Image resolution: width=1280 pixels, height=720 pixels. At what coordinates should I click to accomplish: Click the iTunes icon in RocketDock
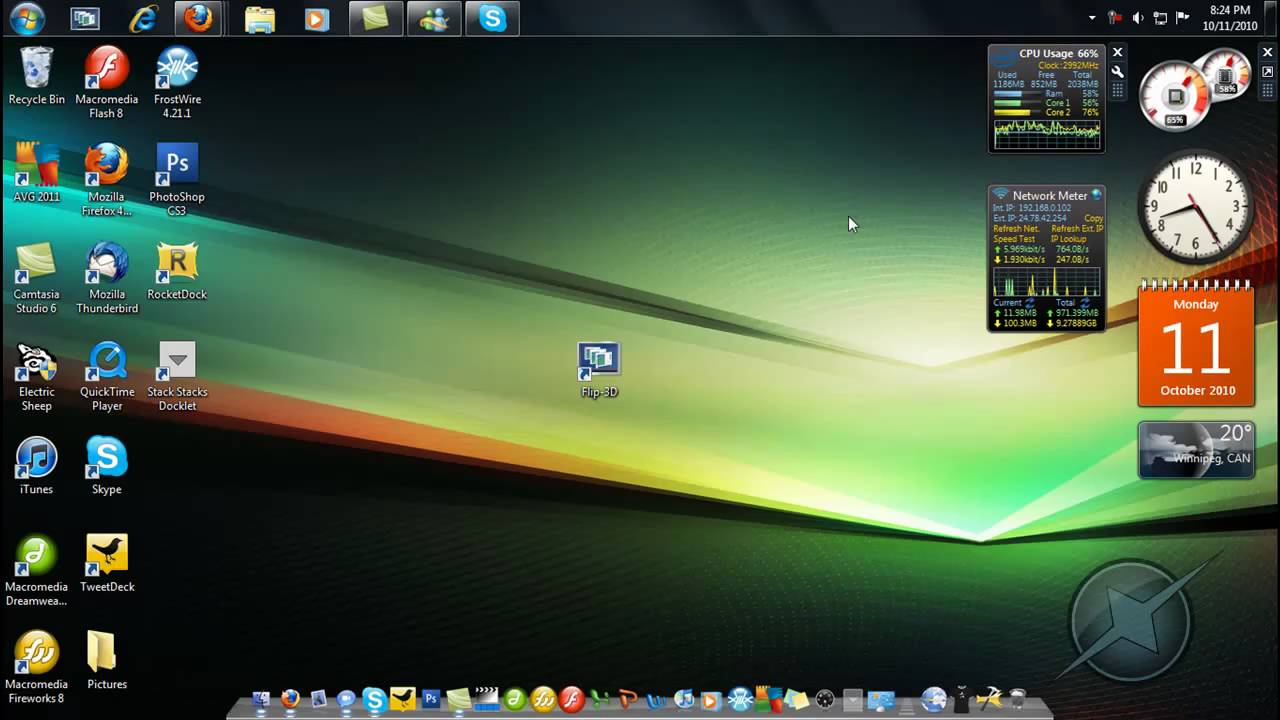point(684,699)
